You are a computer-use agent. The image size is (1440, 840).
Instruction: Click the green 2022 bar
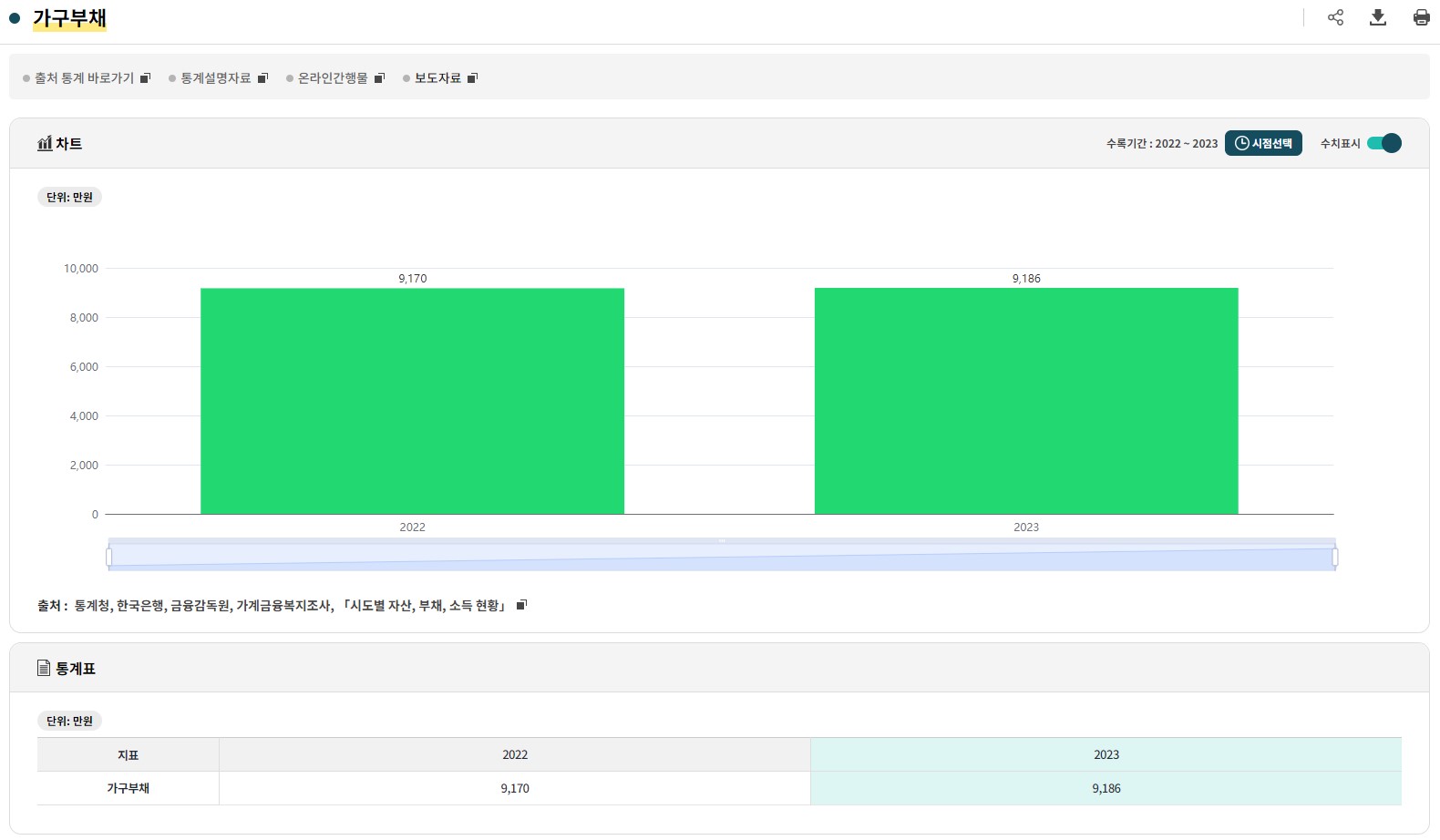[x=412, y=401]
